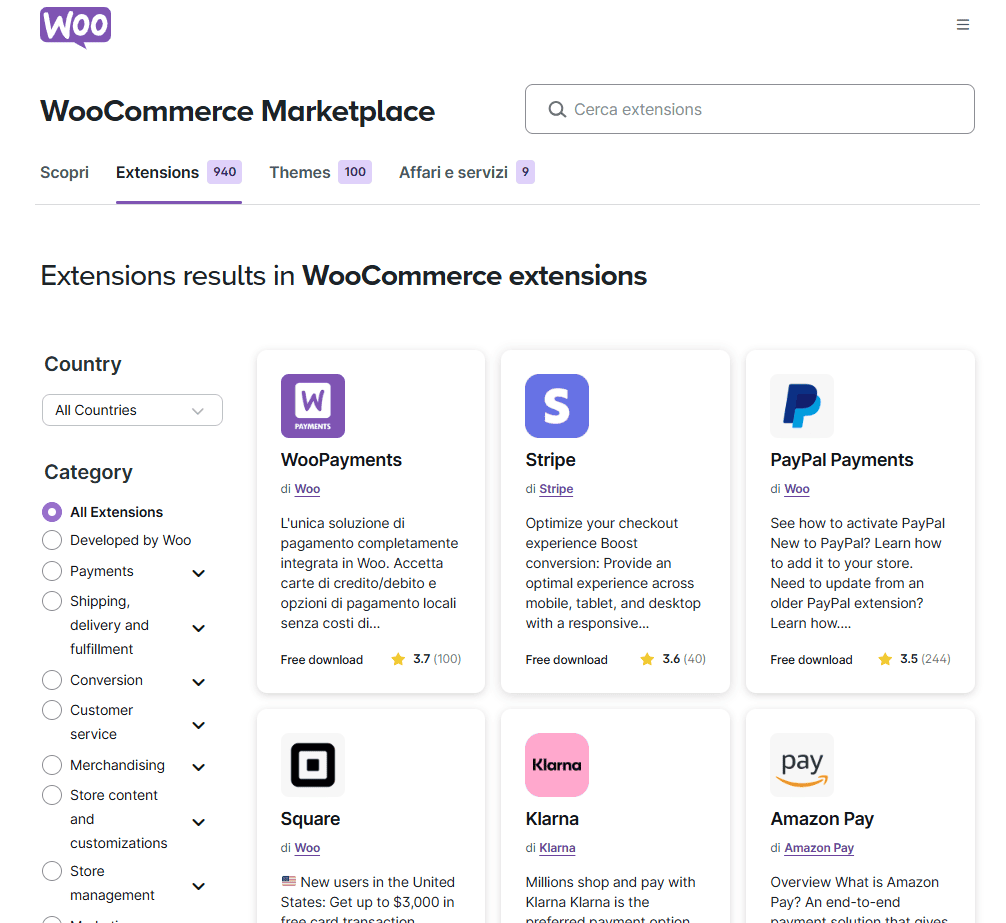Open the Square extension title
Image resolution: width=1006 pixels, height=923 pixels.
[x=310, y=819]
